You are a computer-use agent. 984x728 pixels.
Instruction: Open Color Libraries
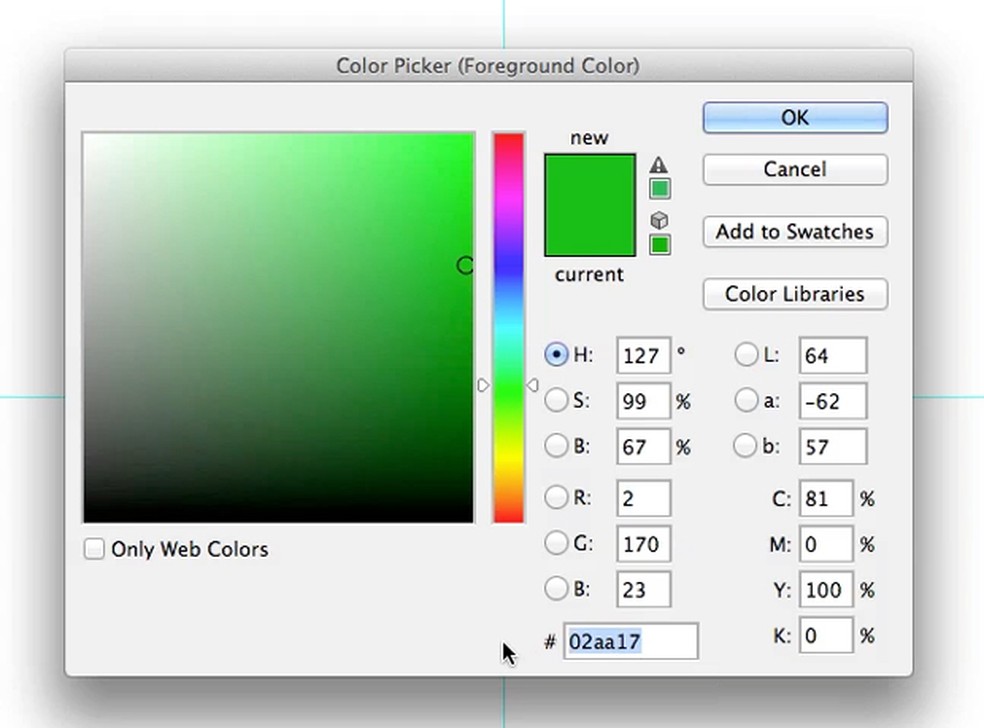pyautogui.click(x=795, y=294)
